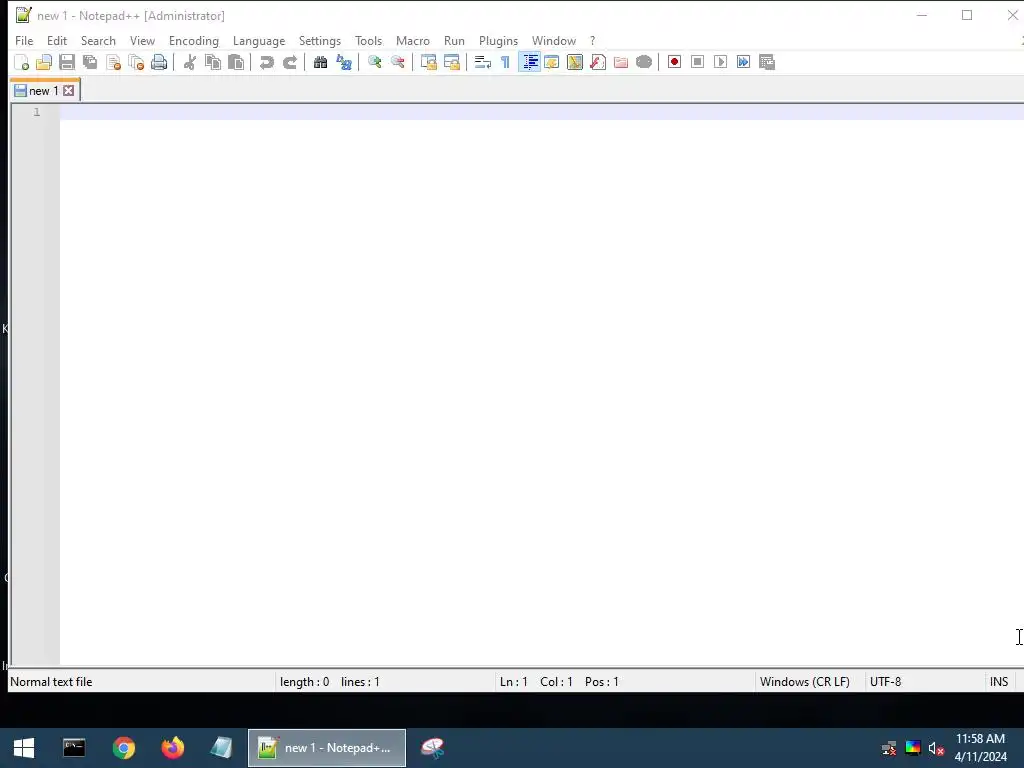
Task: Open a file using the folder icon
Action: point(44,62)
